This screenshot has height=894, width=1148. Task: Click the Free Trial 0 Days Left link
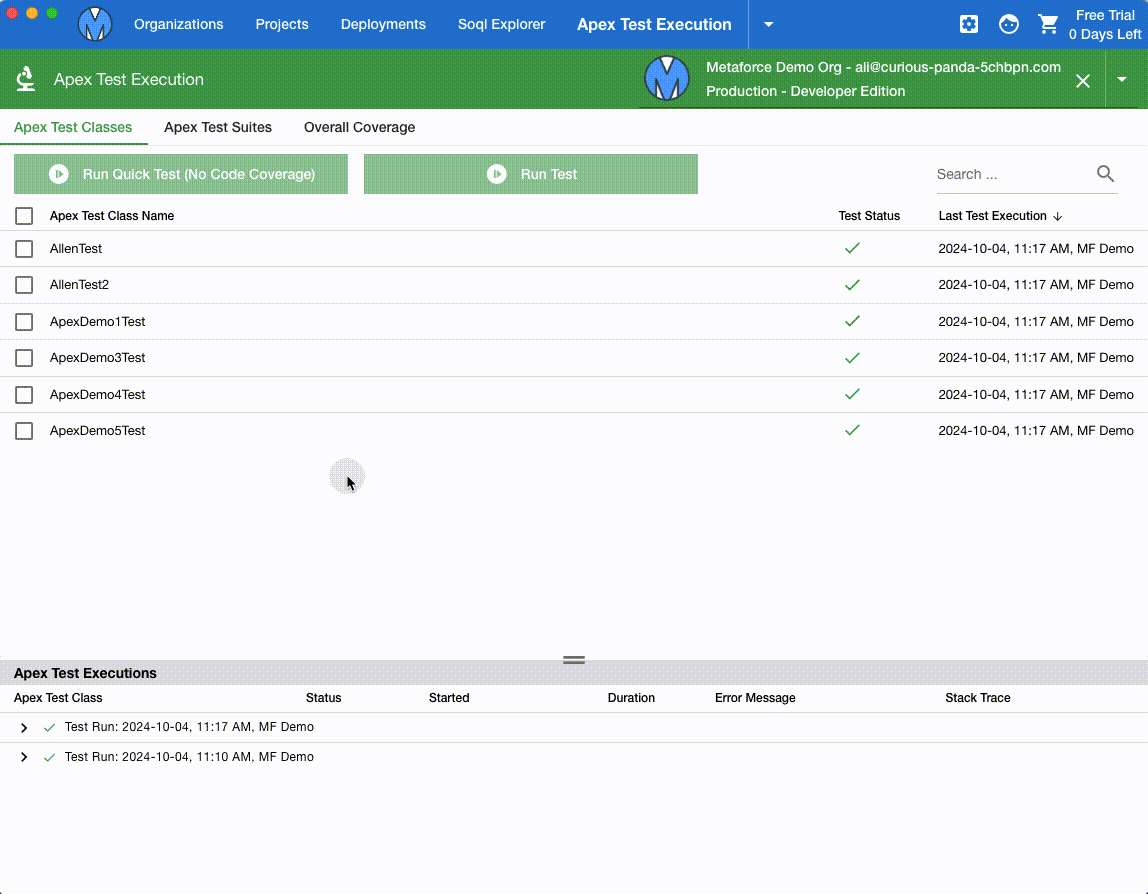pyautogui.click(x=1105, y=25)
